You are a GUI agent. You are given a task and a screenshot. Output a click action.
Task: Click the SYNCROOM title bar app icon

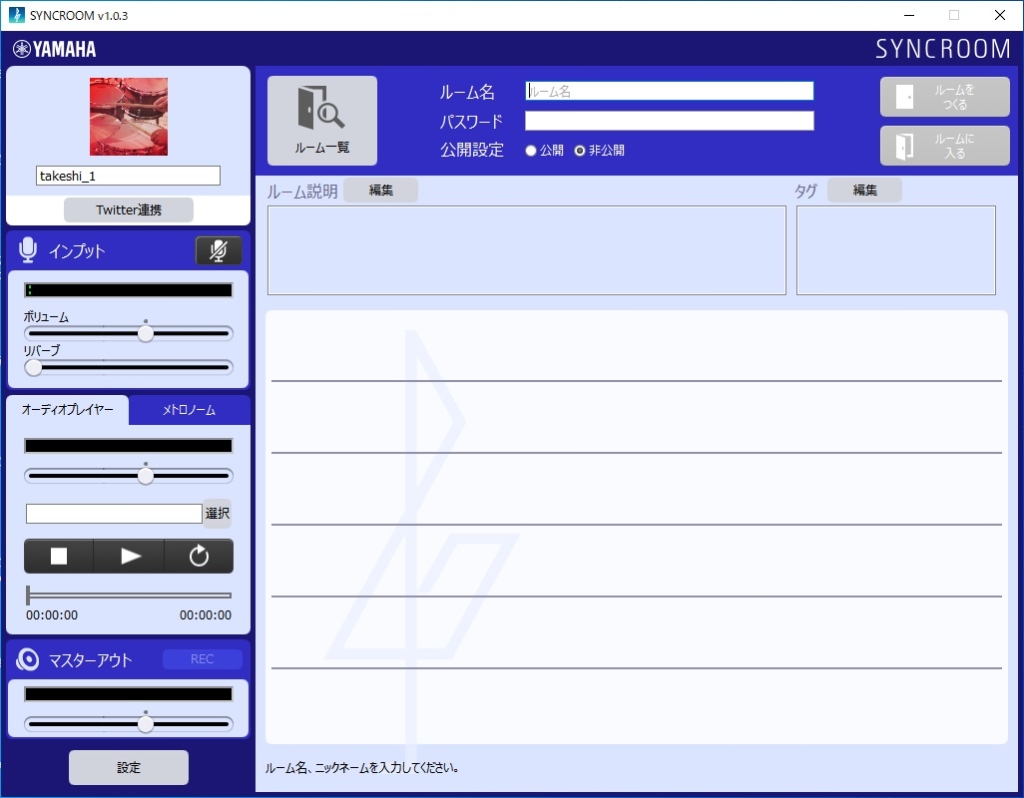tap(16, 15)
